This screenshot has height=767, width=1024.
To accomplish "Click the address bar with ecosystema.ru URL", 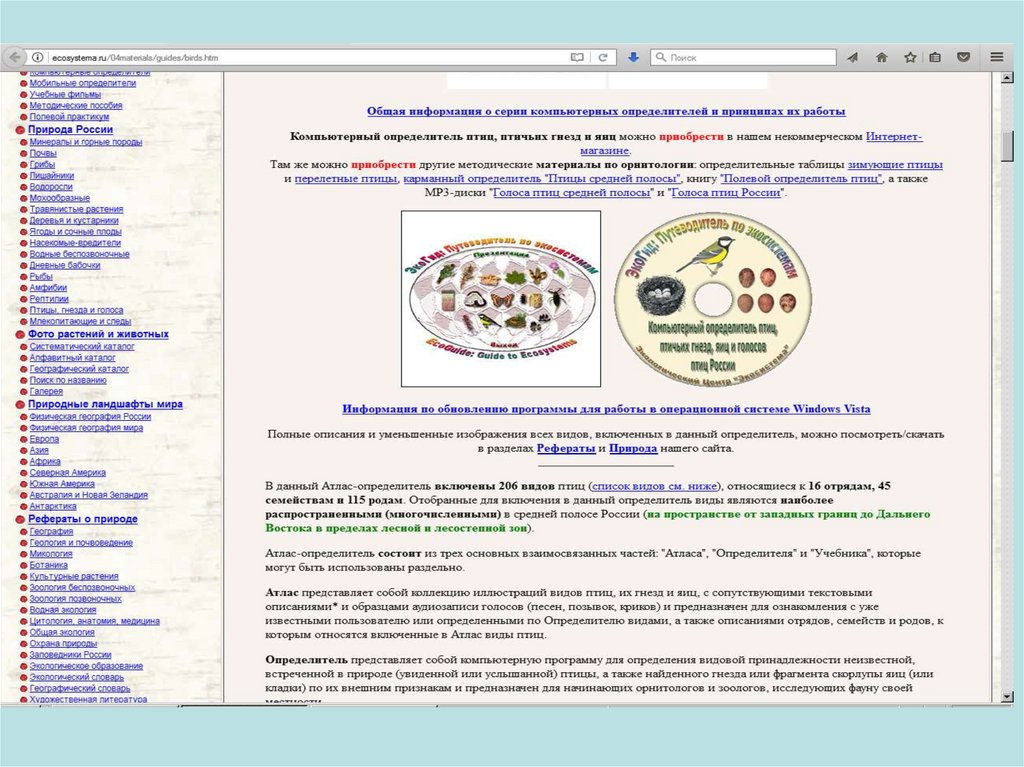I will (x=300, y=58).
